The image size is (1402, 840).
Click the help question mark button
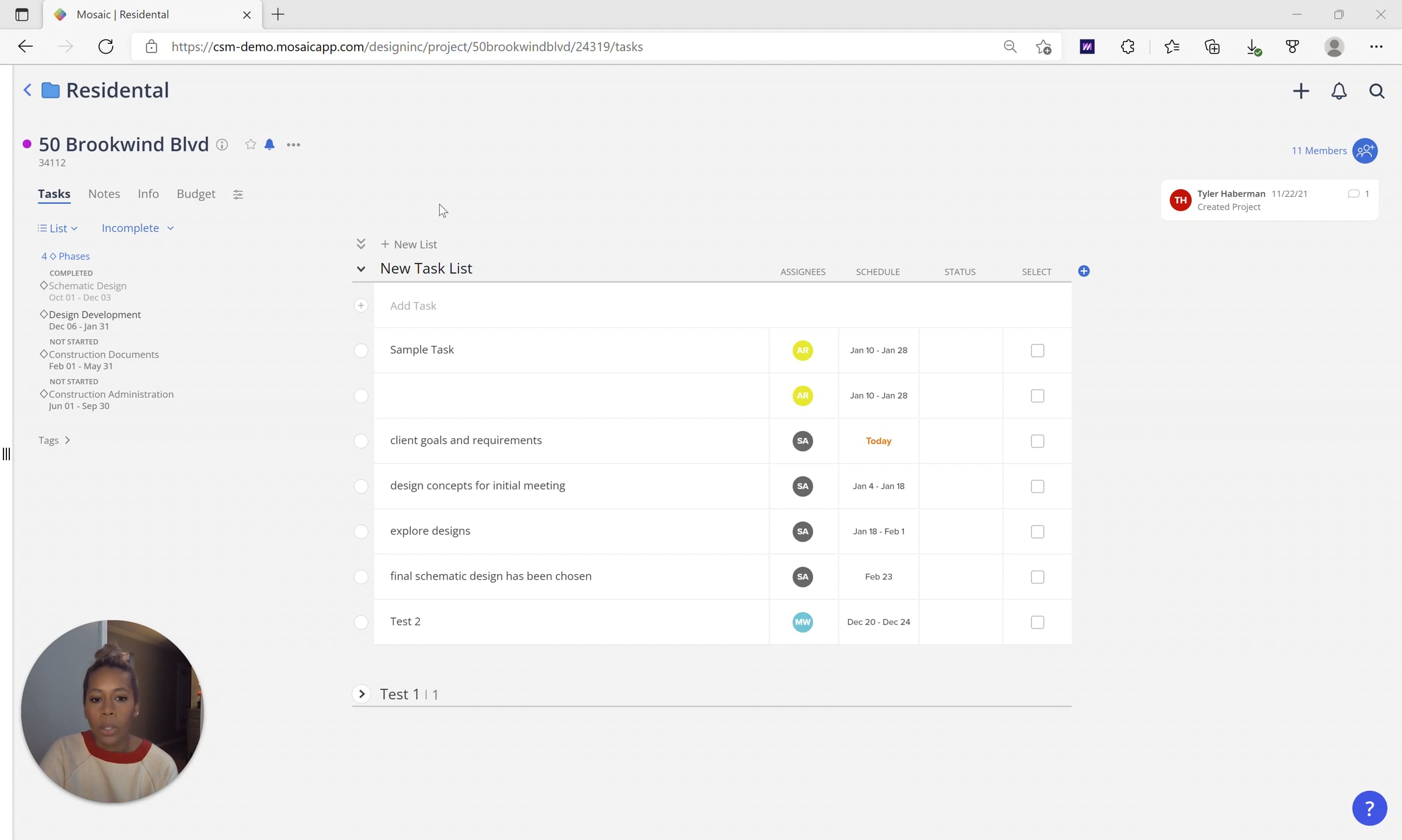(x=1369, y=808)
